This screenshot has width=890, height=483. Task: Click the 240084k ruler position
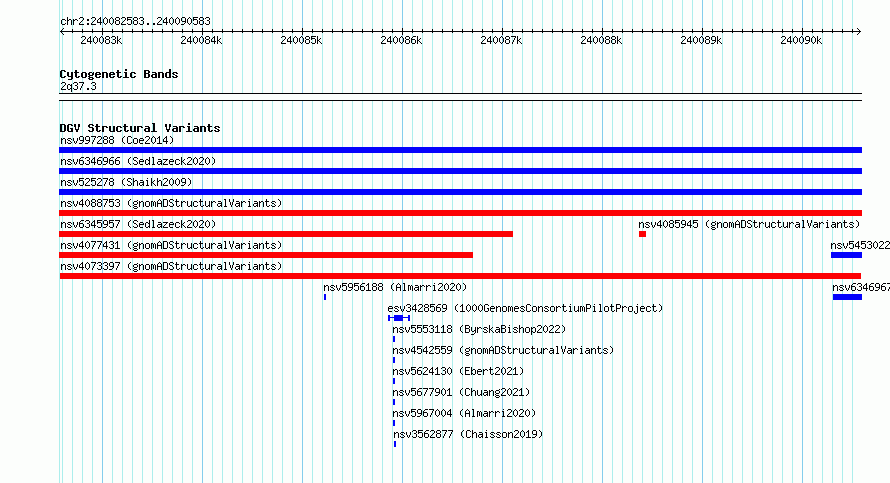[x=201, y=40]
